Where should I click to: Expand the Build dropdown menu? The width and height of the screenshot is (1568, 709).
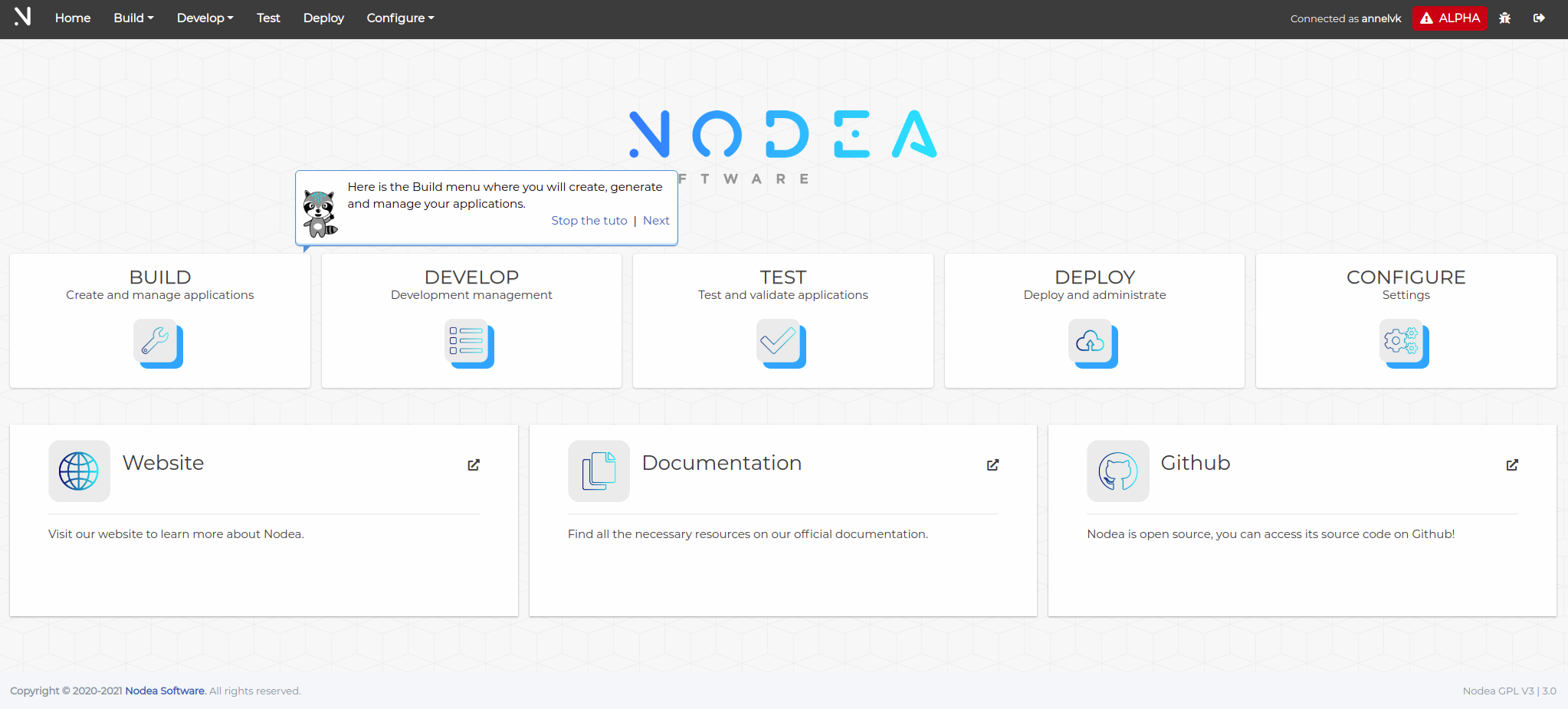click(x=133, y=18)
